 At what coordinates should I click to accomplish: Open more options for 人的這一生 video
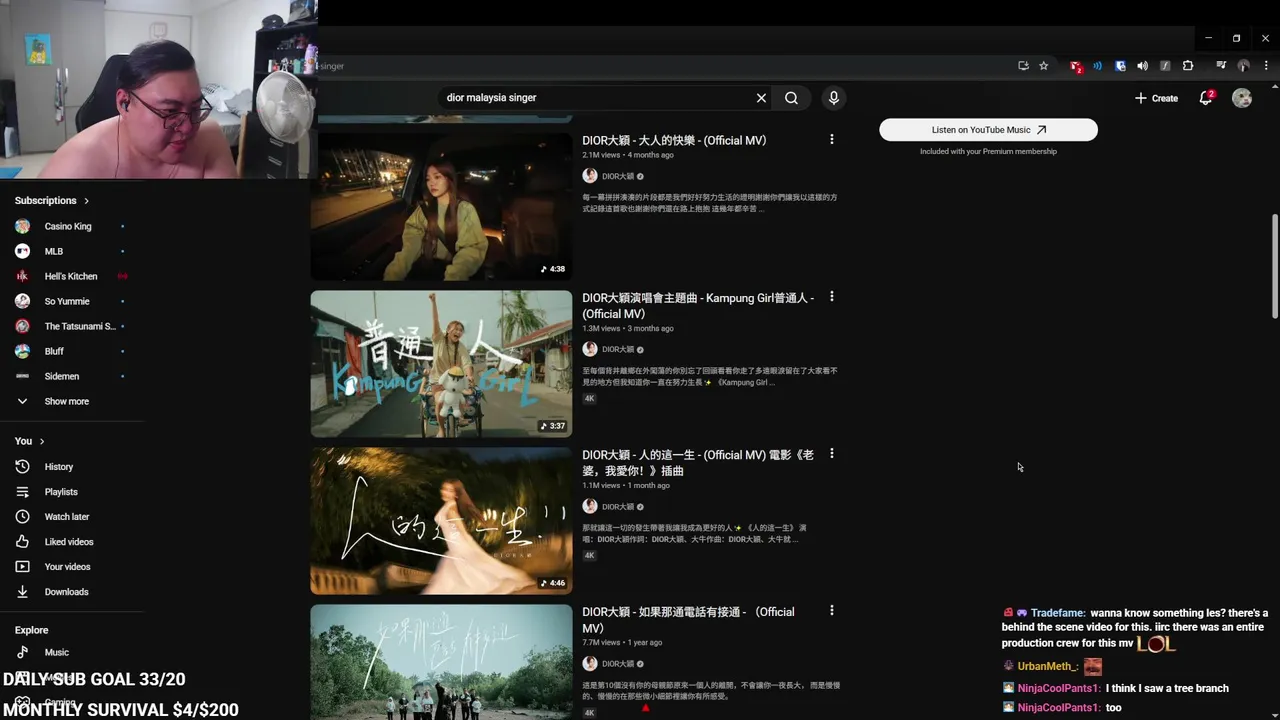[831, 454]
